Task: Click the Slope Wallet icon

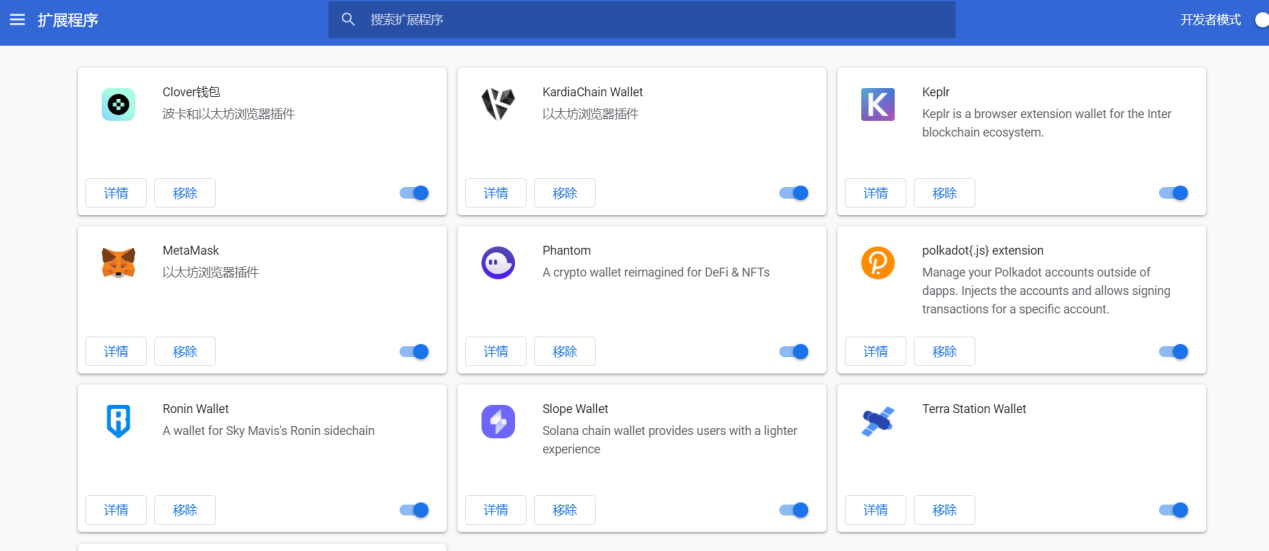Action: [498, 421]
